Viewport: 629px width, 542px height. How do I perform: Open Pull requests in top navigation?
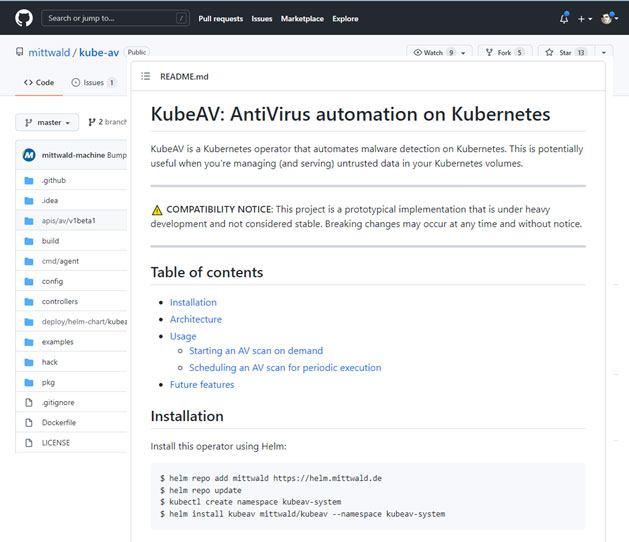(x=219, y=18)
